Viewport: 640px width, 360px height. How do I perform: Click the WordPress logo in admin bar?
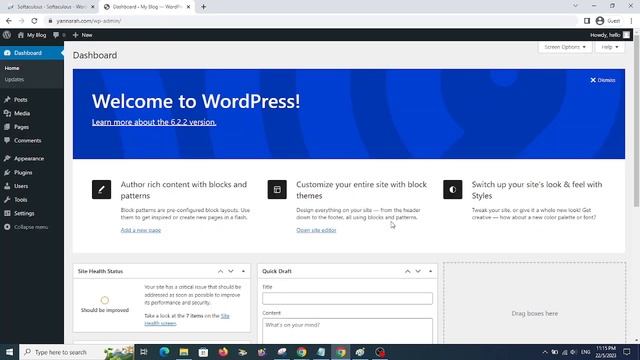coord(7,35)
